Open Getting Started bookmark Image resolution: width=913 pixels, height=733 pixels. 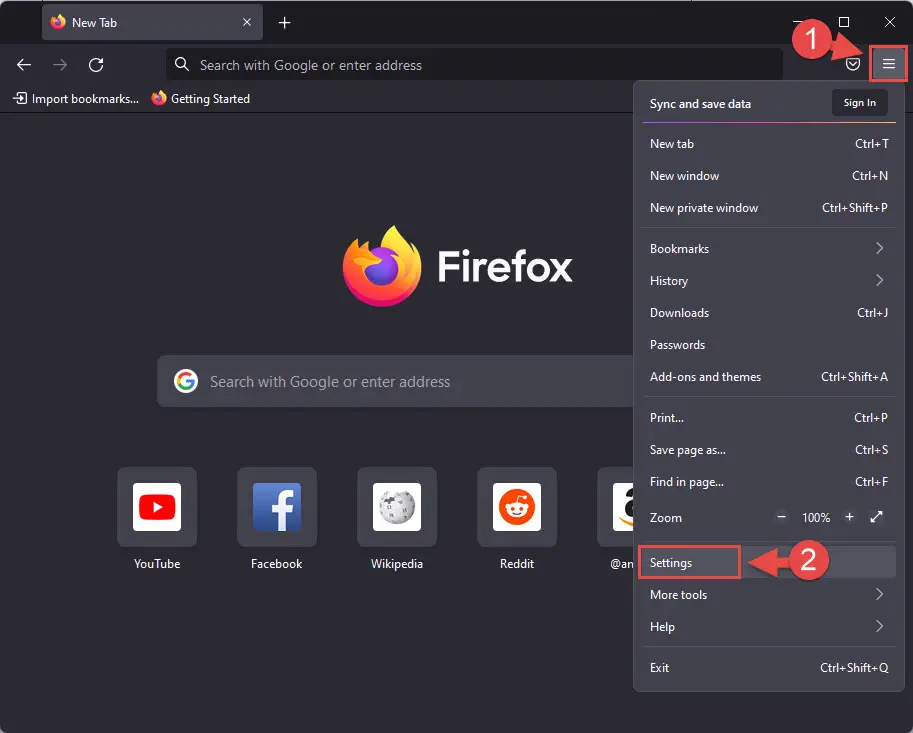(200, 98)
